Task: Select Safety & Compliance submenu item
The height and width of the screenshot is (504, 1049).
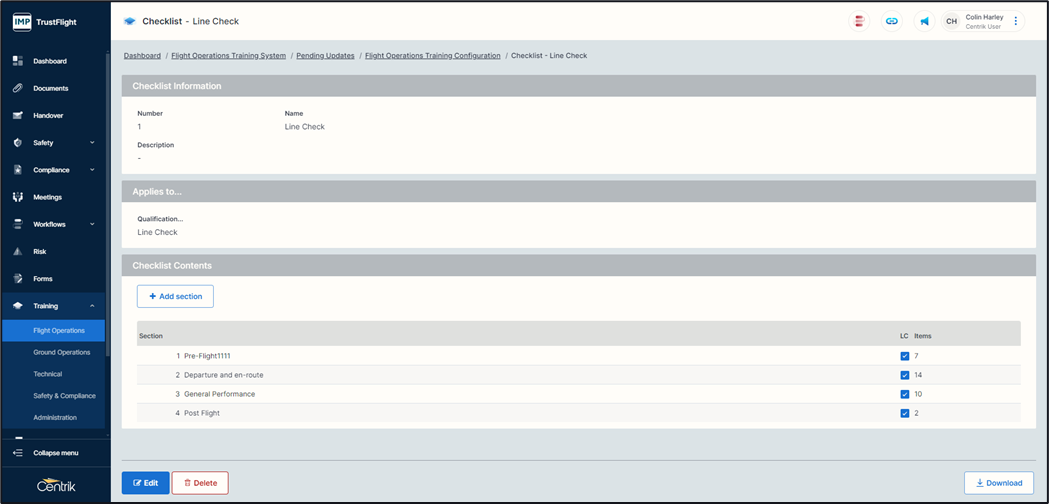Action: (64, 396)
